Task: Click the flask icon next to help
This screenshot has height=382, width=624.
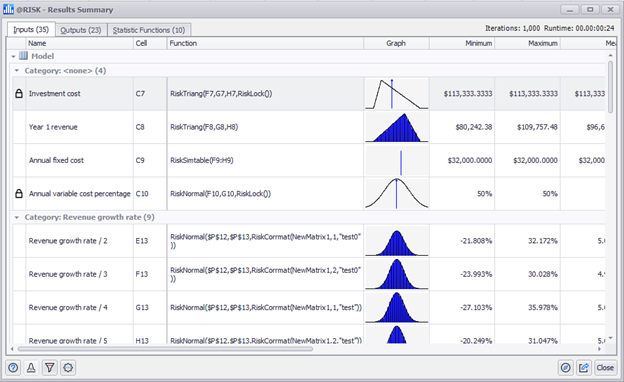Action: [x=31, y=368]
